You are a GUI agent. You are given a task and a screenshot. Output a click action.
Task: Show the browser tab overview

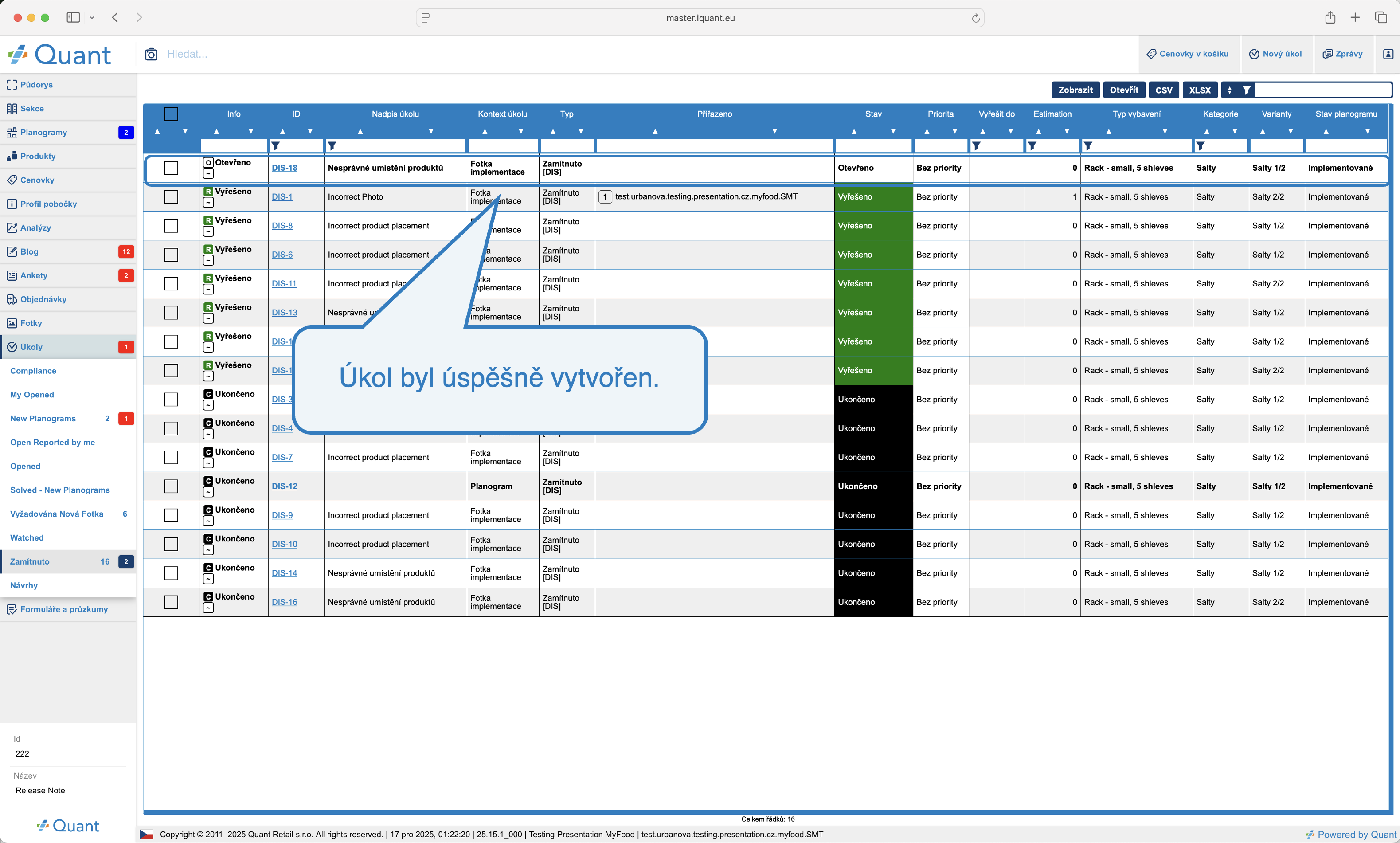[1380, 18]
